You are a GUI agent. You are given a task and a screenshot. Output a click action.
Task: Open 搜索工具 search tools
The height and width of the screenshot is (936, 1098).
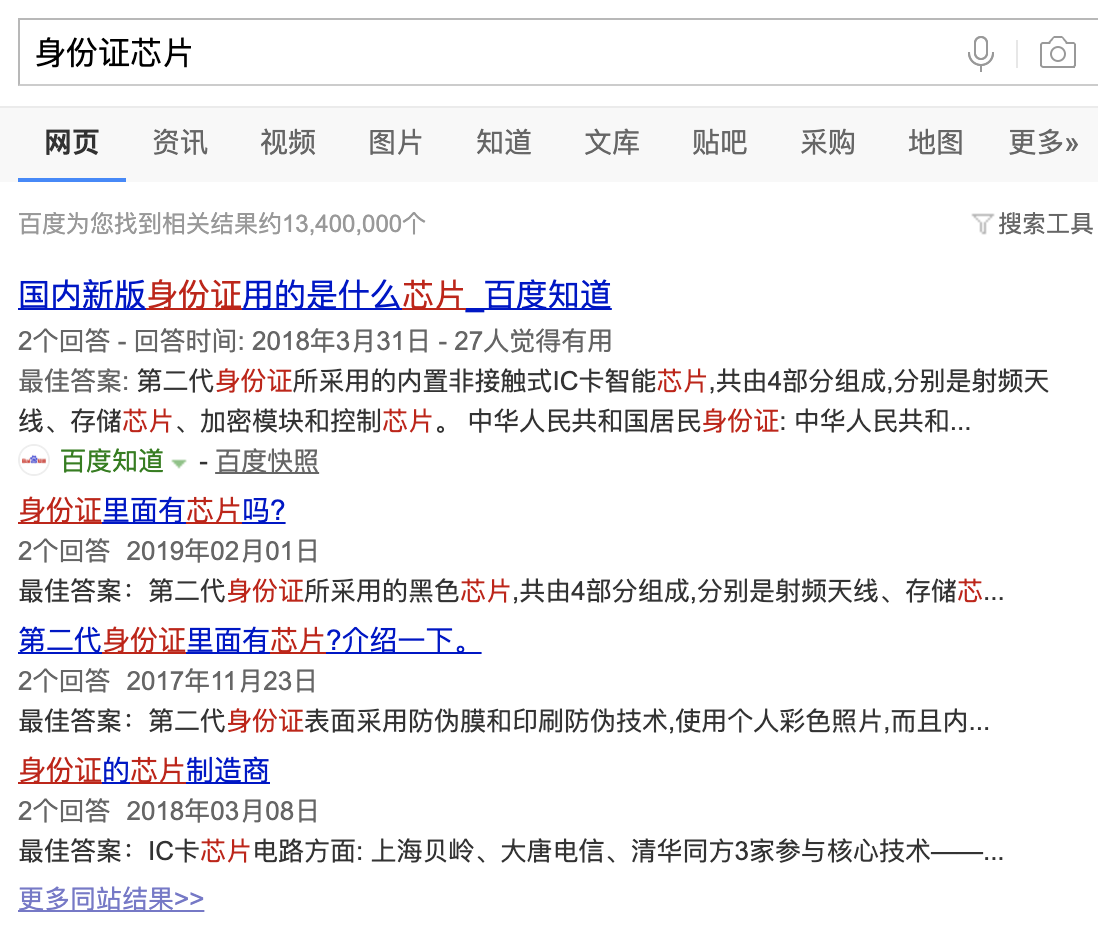tap(1045, 224)
